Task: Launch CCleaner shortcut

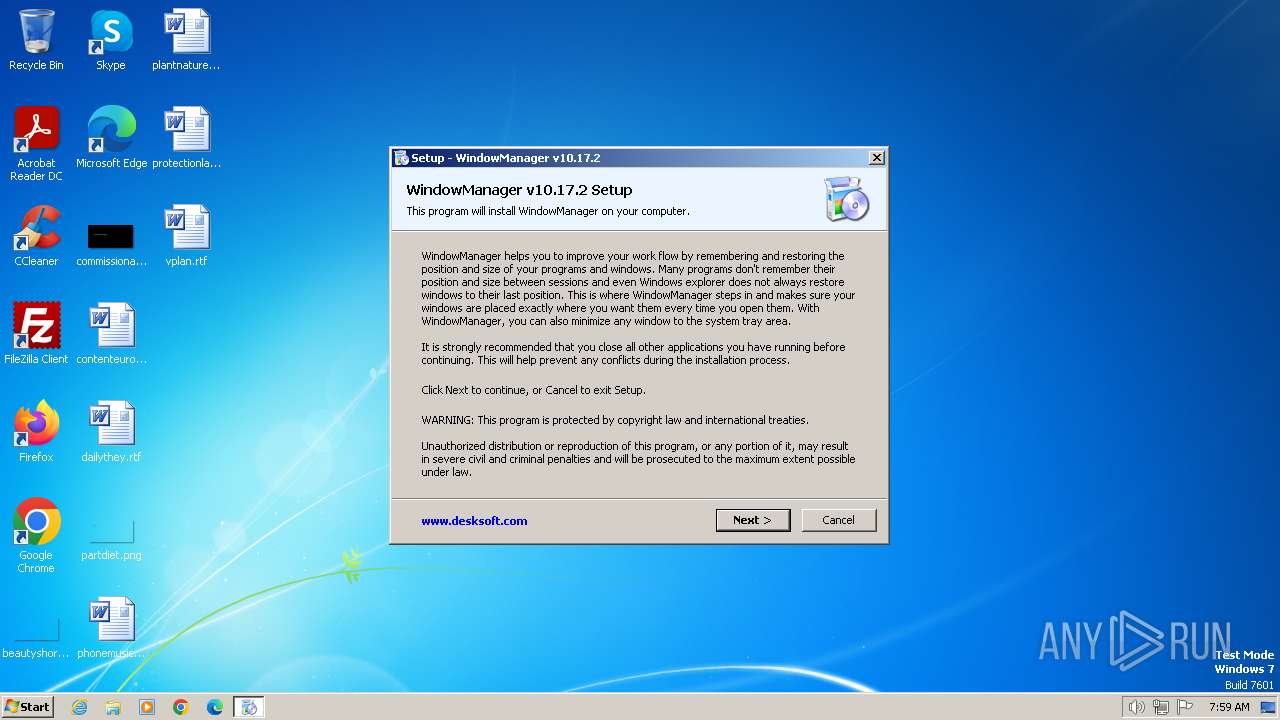Action: click(x=36, y=237)
